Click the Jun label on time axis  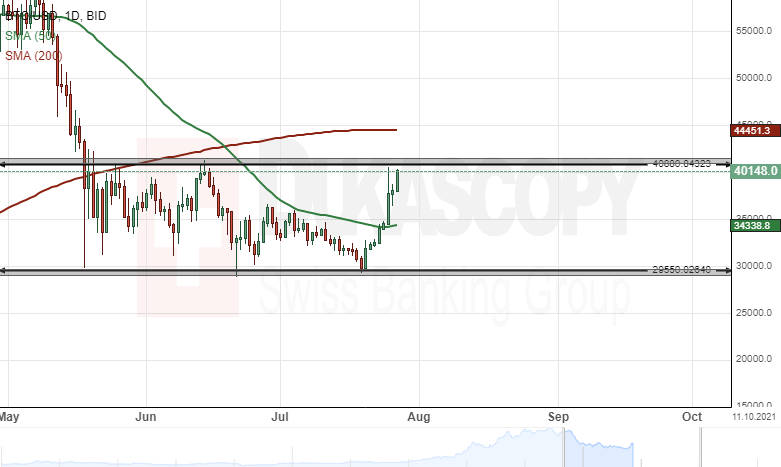click(146, 417)
